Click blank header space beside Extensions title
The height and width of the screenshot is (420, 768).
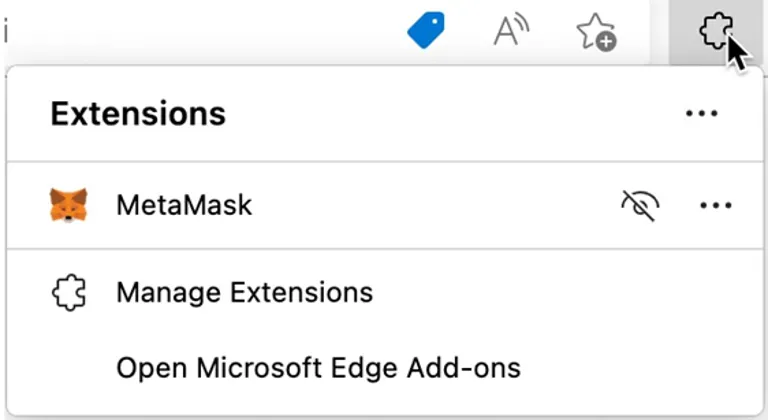click(451, 114)
